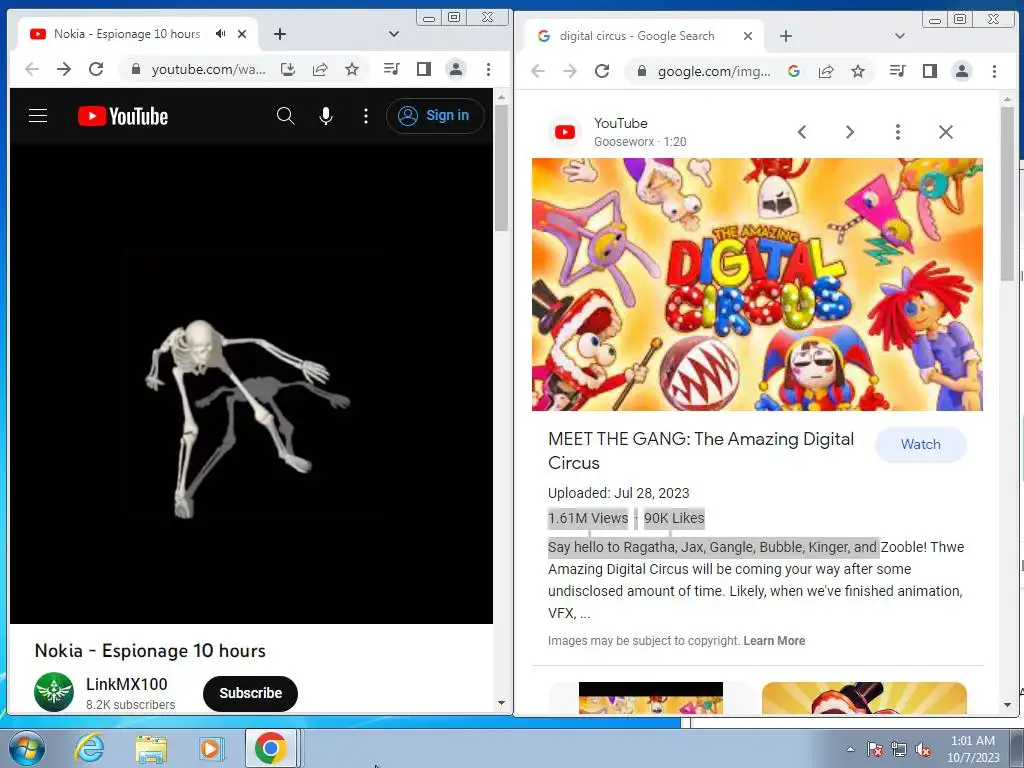Expand tab search dropdown in Google window

pyautogui.click(x=900, y=36)
